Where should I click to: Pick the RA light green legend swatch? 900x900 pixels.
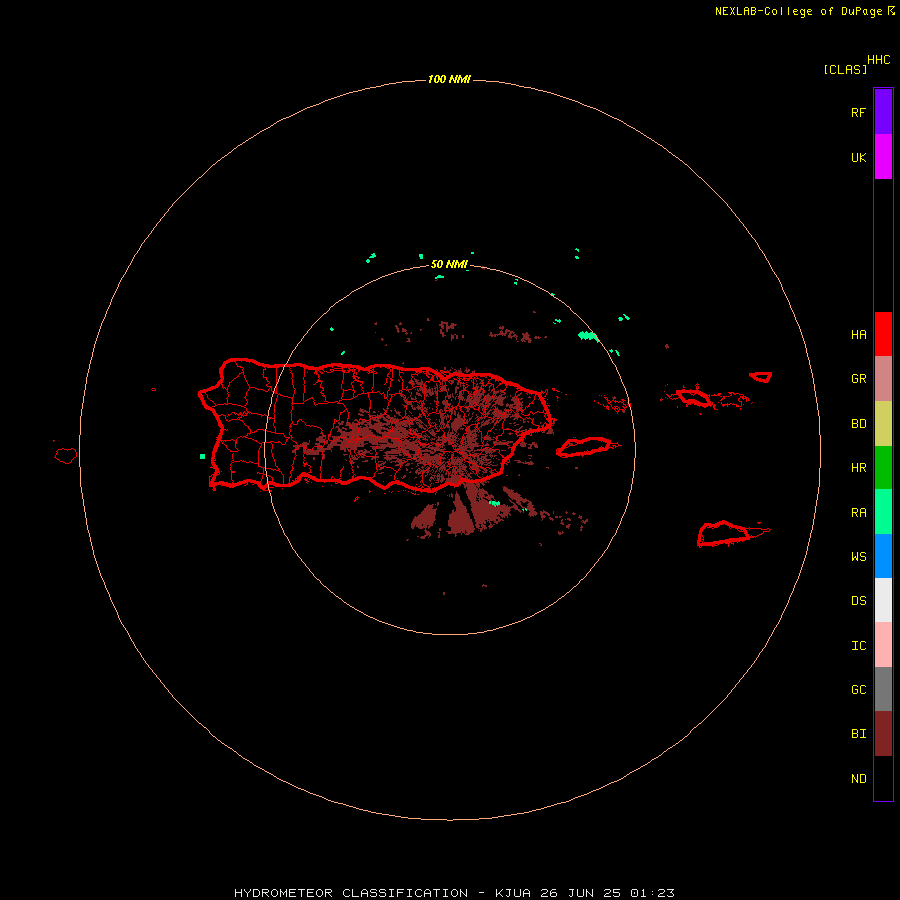coord(883,512)
